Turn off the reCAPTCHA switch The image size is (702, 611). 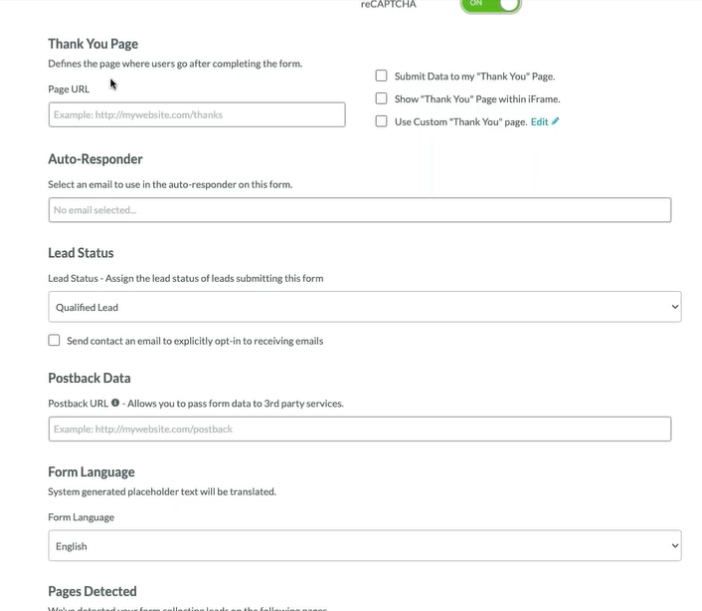[x=491, y=5]
